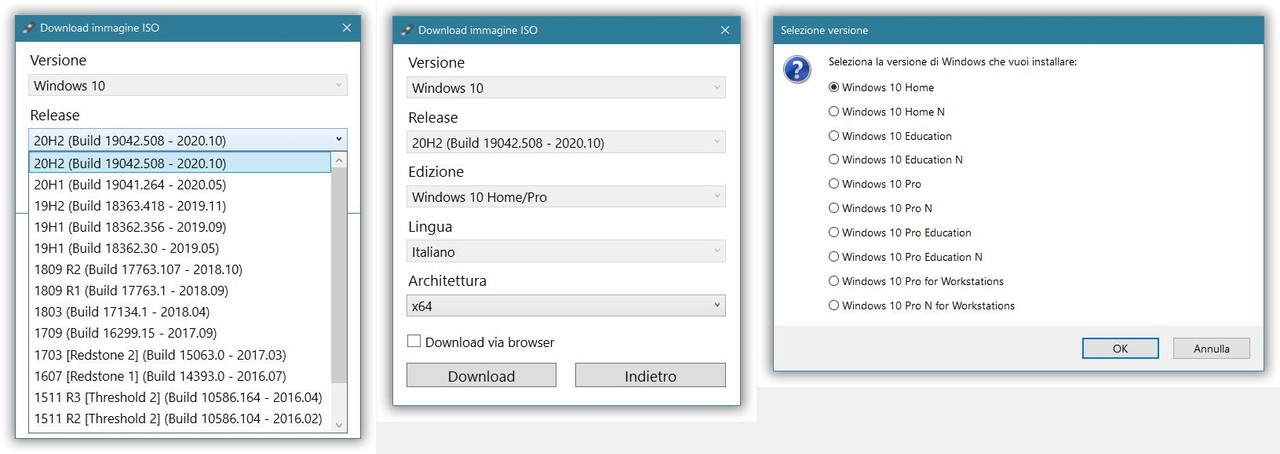Select Windows 10 Pro N for Workstations option
Screen dimensions: 1280x454
[834, 305]
